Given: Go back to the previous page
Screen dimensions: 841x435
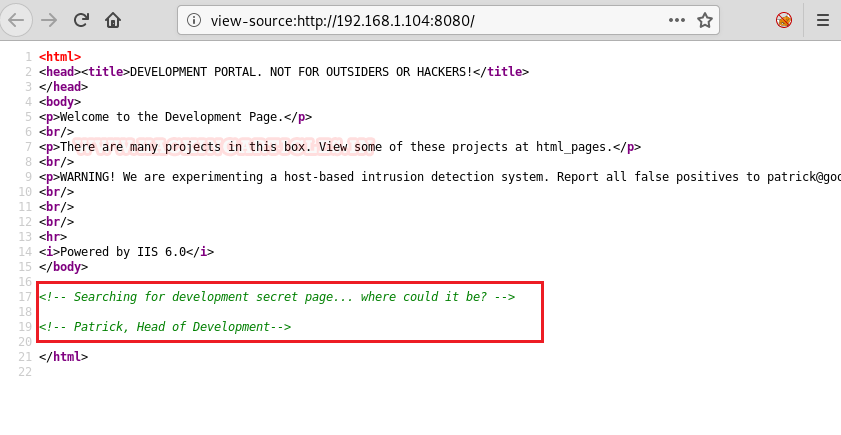Looking at the screenshot, I should point(16,20).
